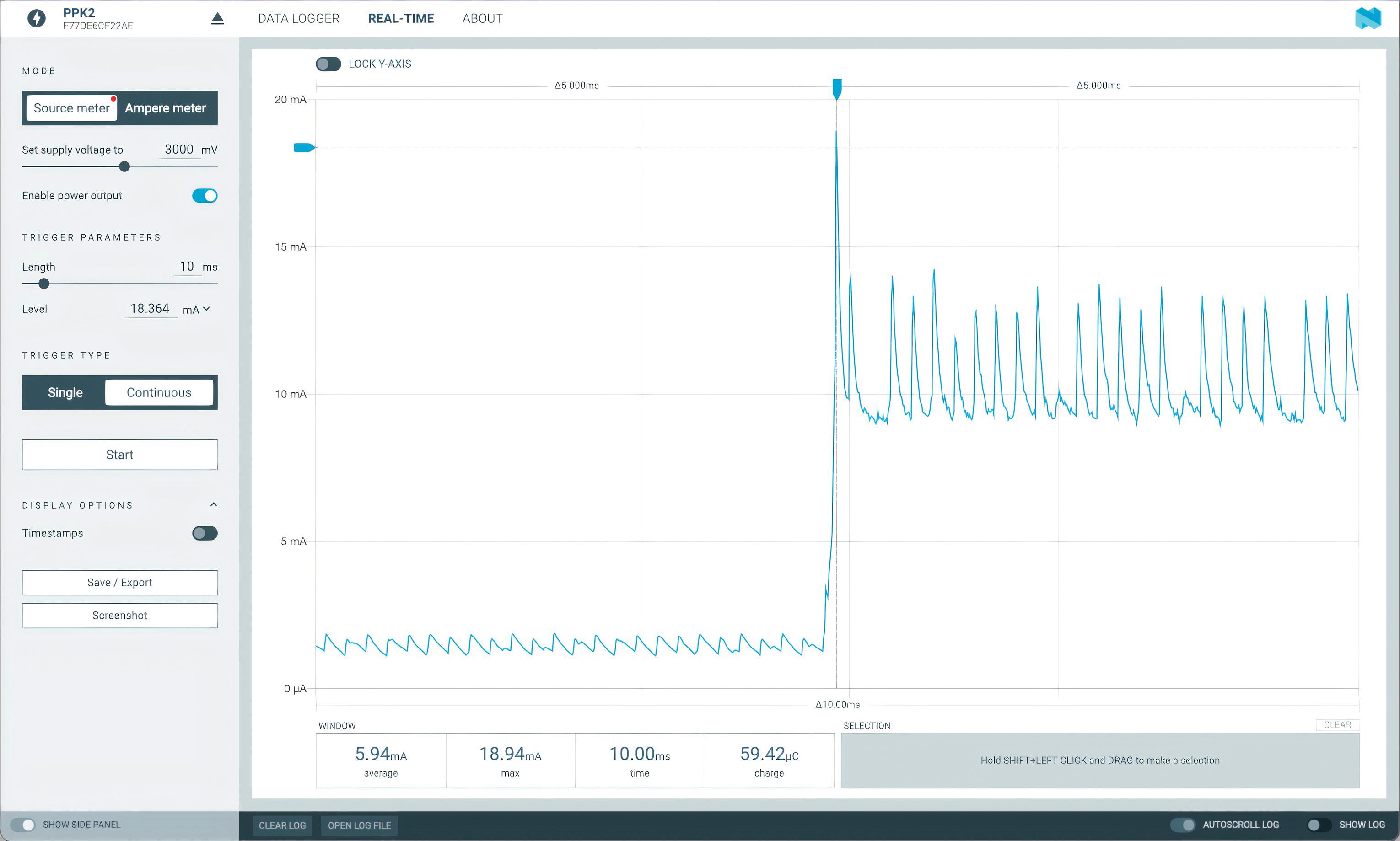Enable the Show Log switch

(x=1319, y=825)
